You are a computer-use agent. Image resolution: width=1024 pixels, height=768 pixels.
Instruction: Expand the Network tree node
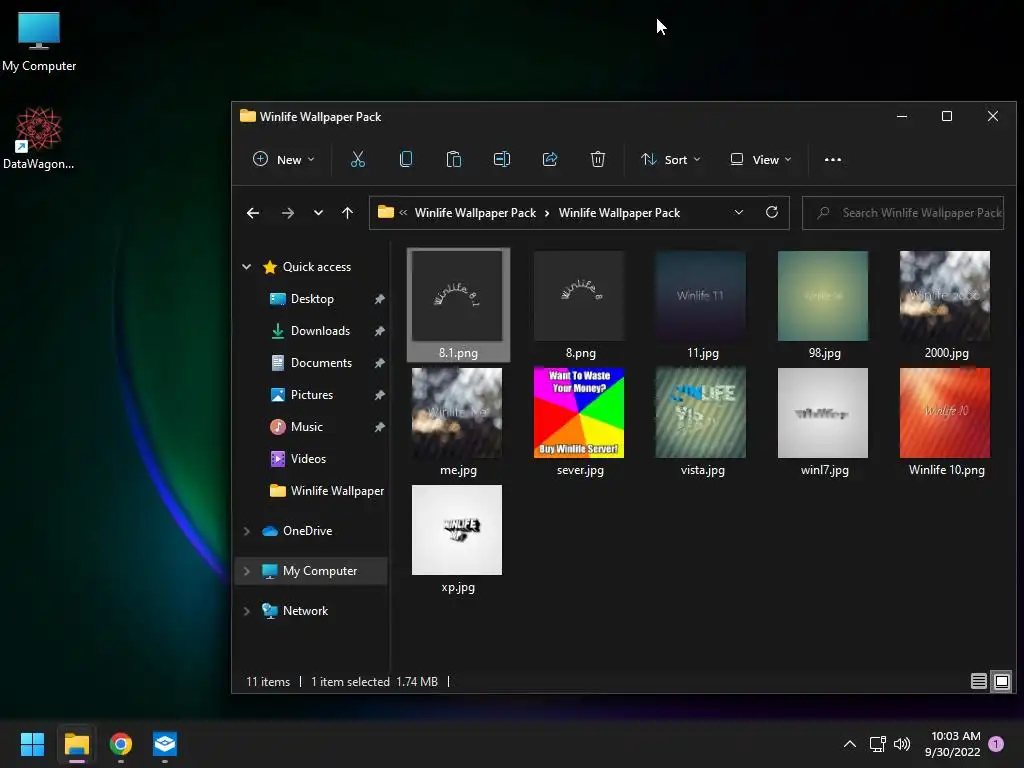(x=247, y=611)
